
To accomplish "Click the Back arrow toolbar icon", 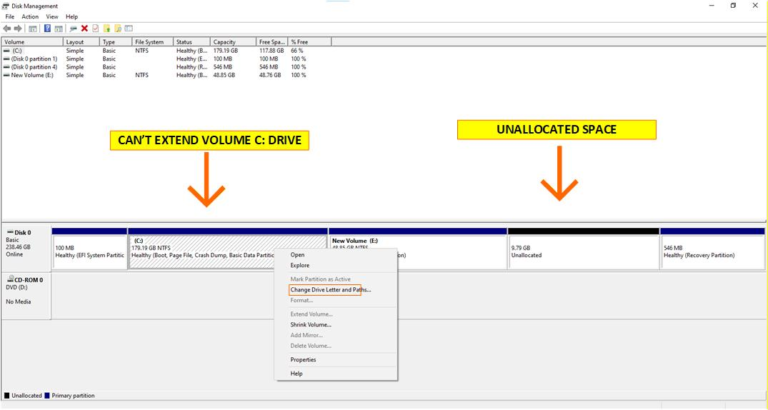I will click(x=7, y=28).
